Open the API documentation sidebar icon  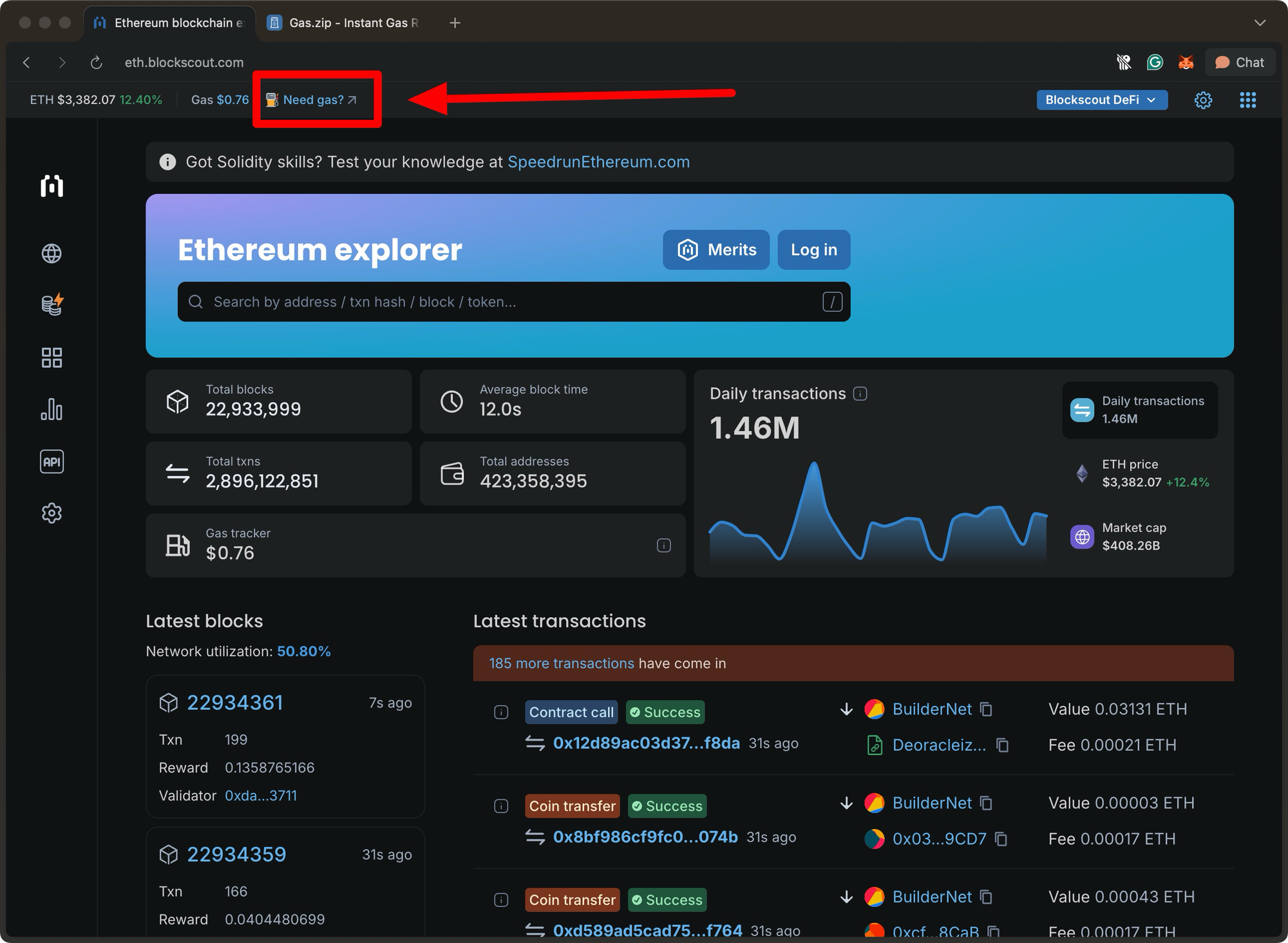tap(52, 461)
